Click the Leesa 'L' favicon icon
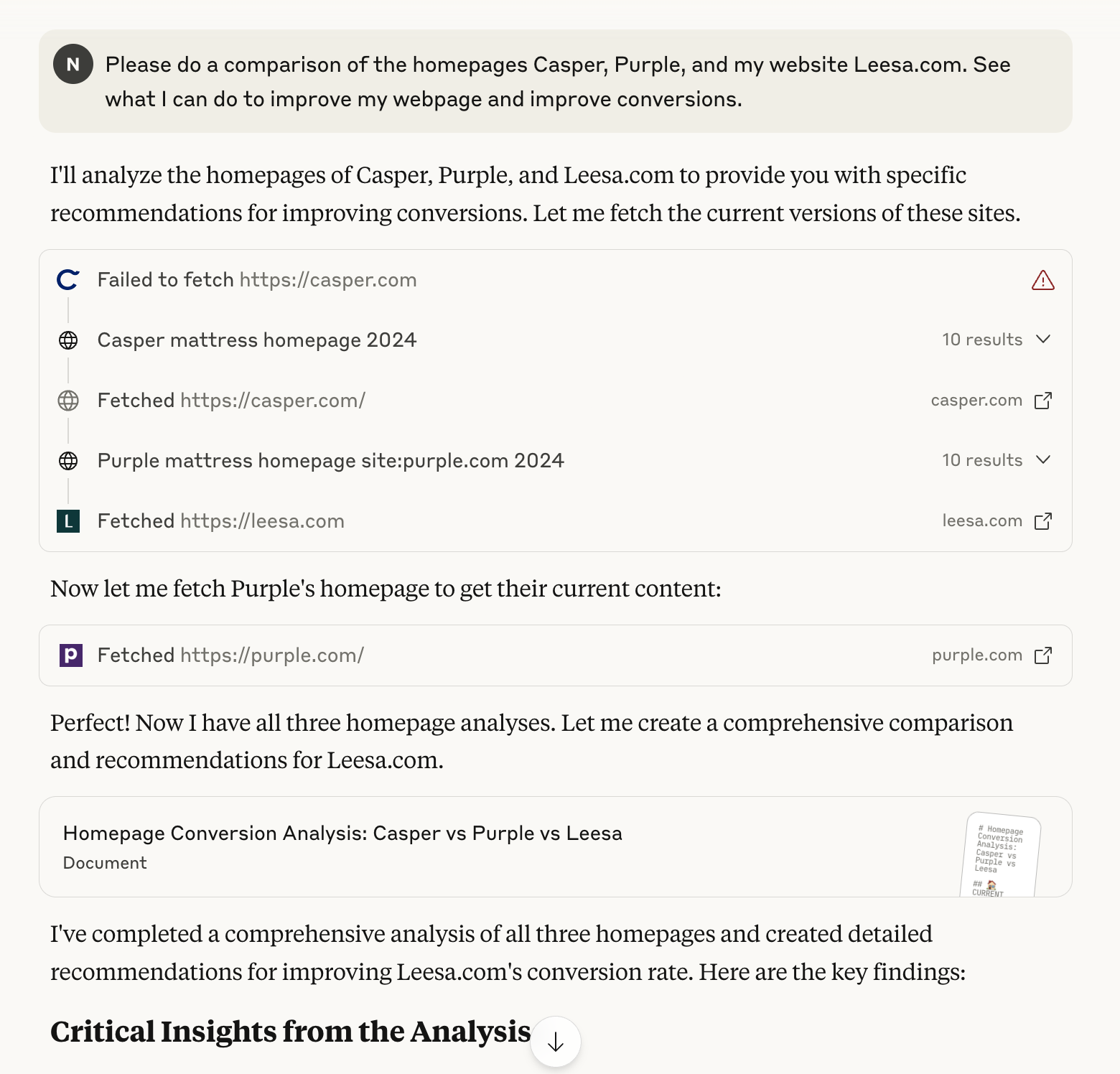Viewport: 1120px width, 1074px height. [x=68, y=520]
